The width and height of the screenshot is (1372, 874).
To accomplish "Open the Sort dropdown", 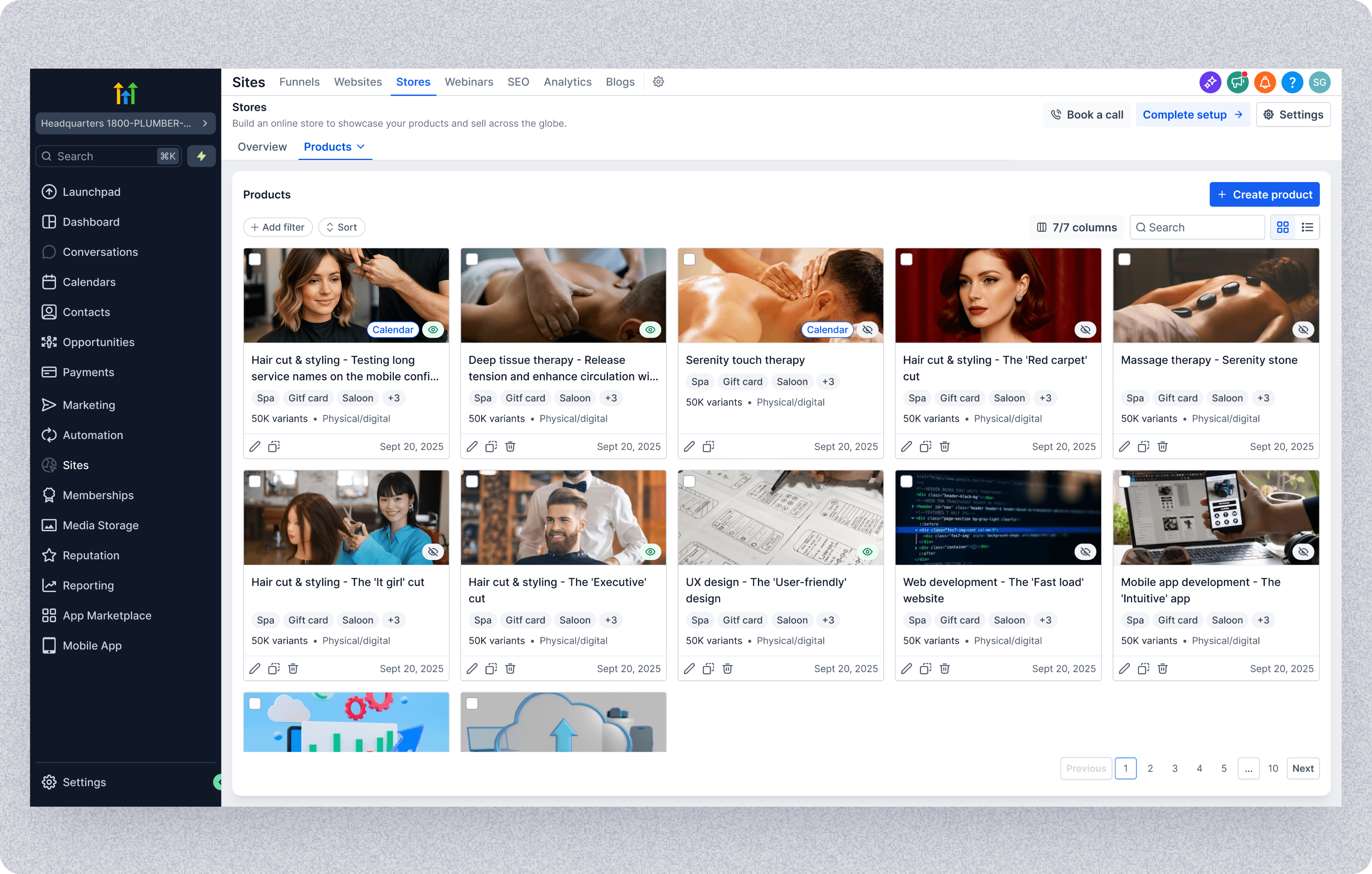I will (341, 228).
